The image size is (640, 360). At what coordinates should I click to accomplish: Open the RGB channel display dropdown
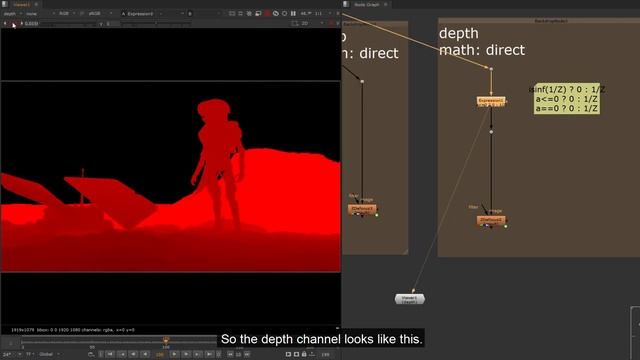coord(67,13)
